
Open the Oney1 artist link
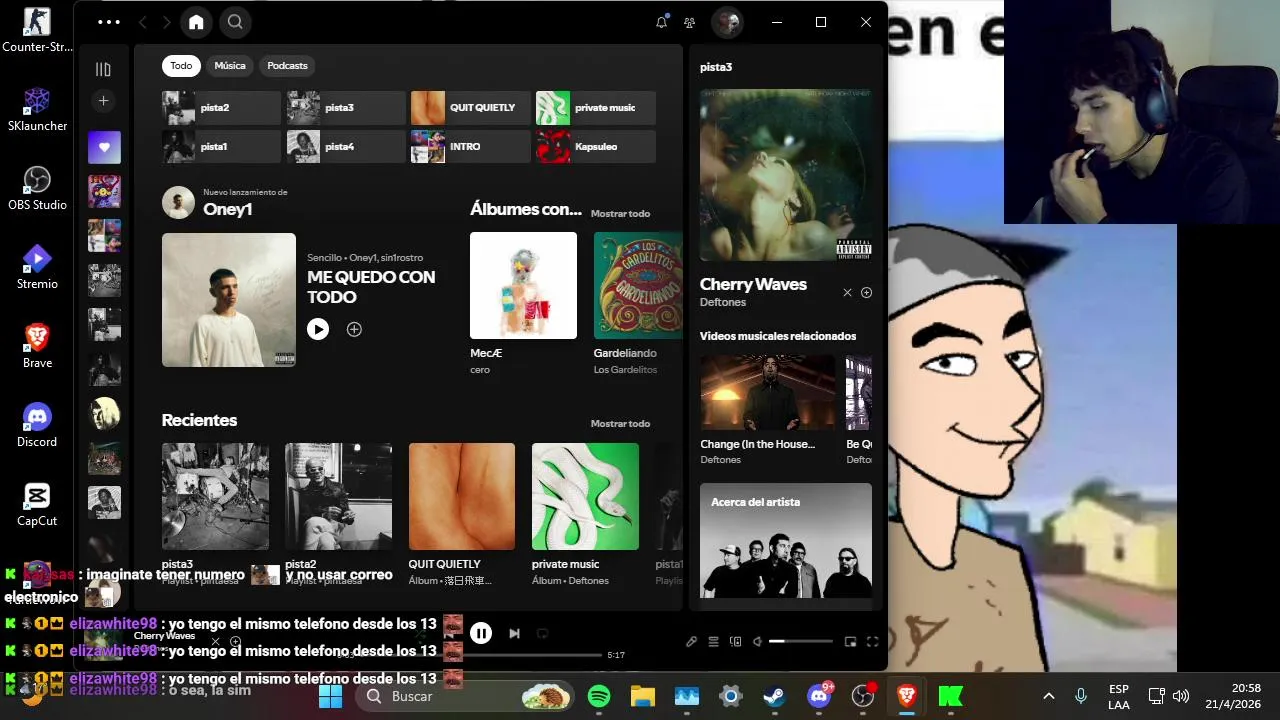click(227, 209)
